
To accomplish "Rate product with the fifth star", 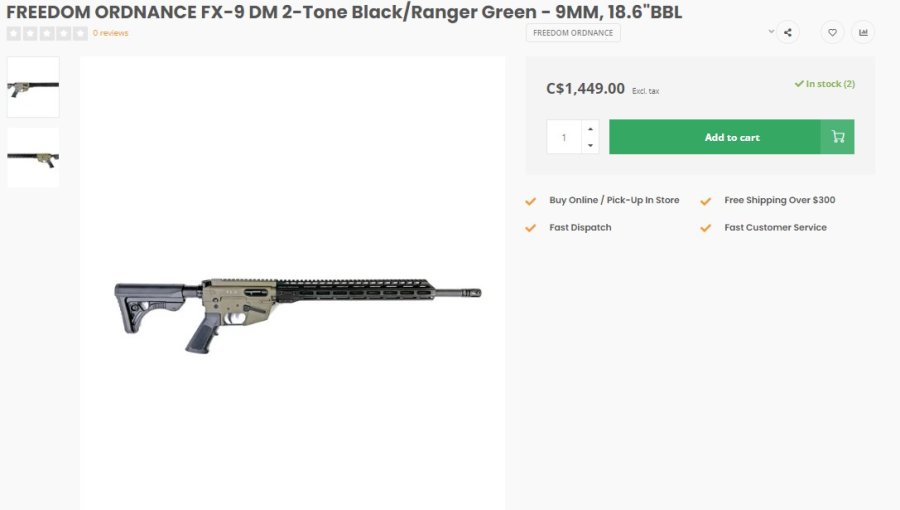I will tap(80, 33).
